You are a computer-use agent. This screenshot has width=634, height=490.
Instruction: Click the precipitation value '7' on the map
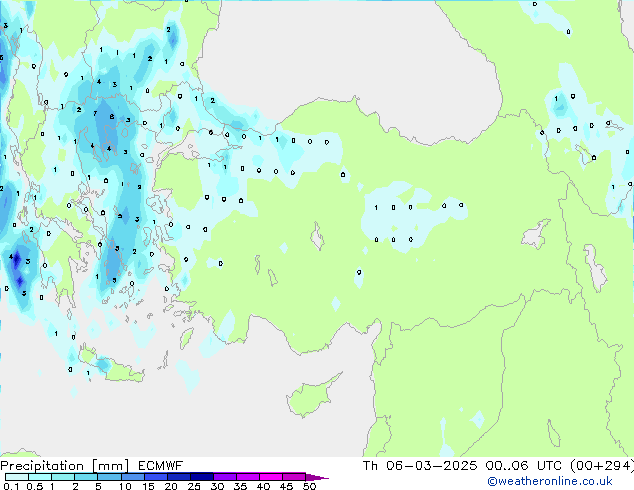(95, 114)
